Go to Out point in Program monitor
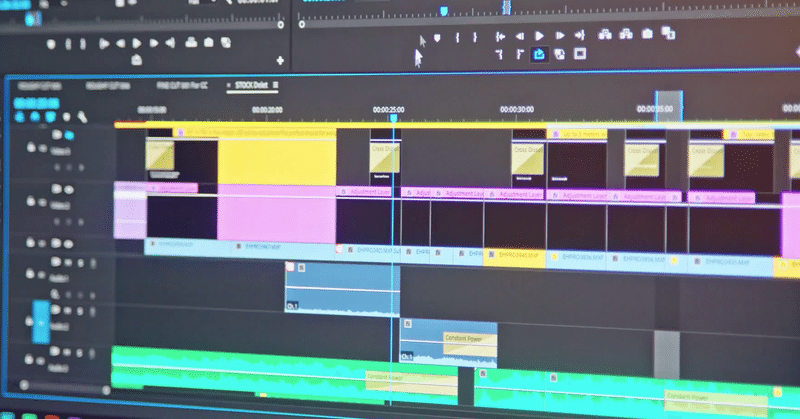800x419 pixels. pos(580,35)
